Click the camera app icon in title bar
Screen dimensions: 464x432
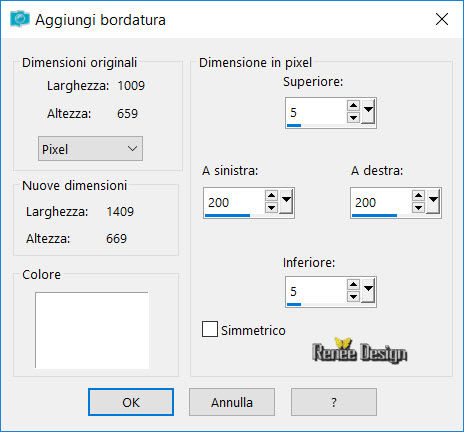click(x=20, y=19)
